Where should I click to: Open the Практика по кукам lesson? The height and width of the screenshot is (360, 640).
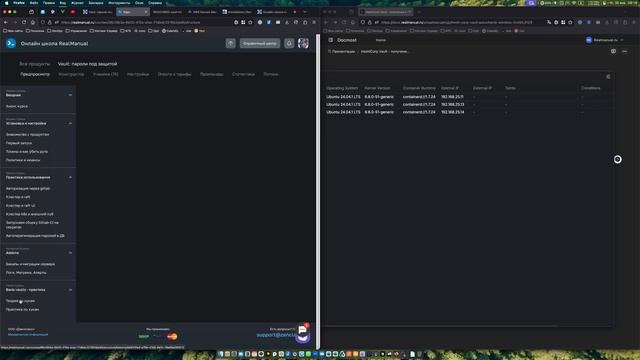point(22,309)
